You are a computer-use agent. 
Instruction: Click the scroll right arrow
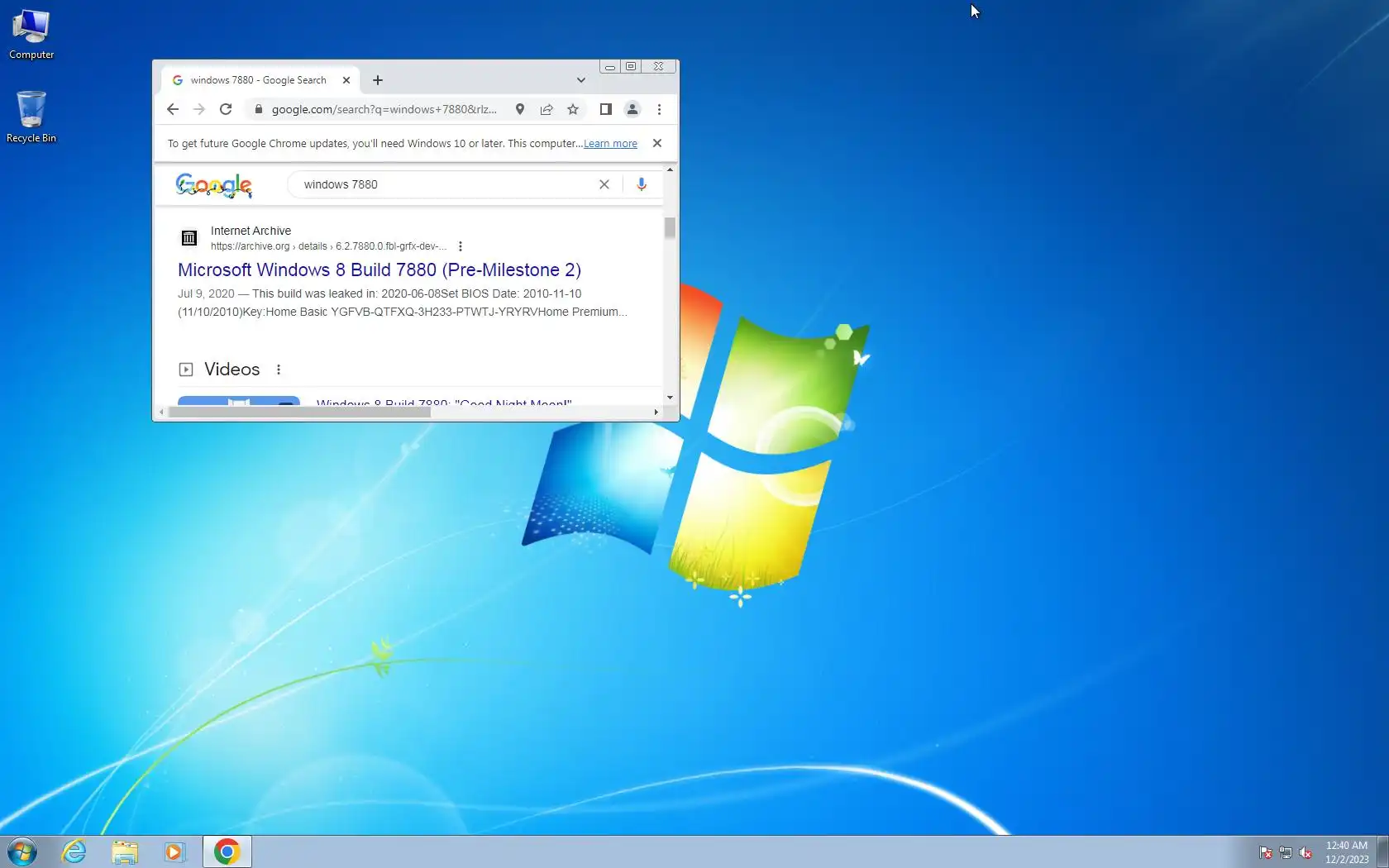coord(656,412)
